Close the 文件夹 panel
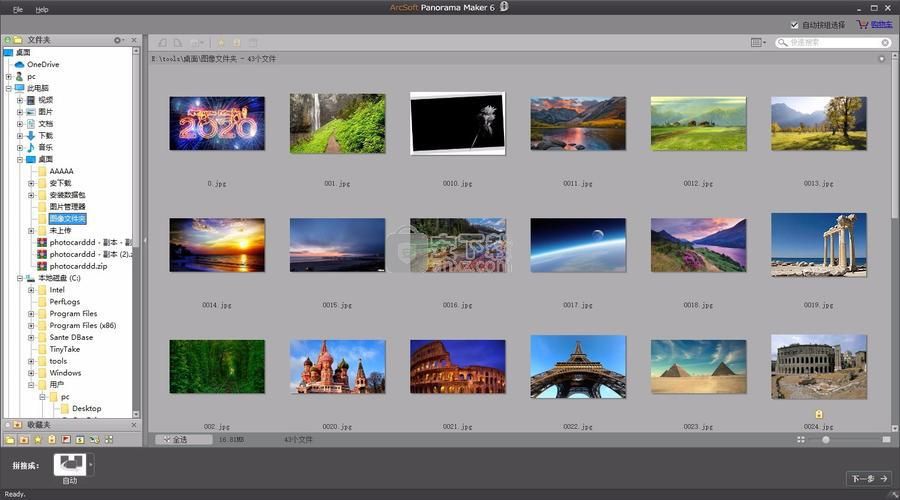This screenshot has width=900, height=500. pos(134,40)
